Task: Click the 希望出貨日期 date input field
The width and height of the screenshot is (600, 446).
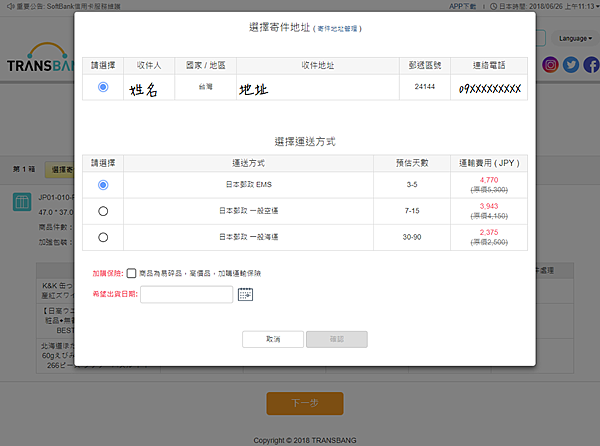Action: 186,295
